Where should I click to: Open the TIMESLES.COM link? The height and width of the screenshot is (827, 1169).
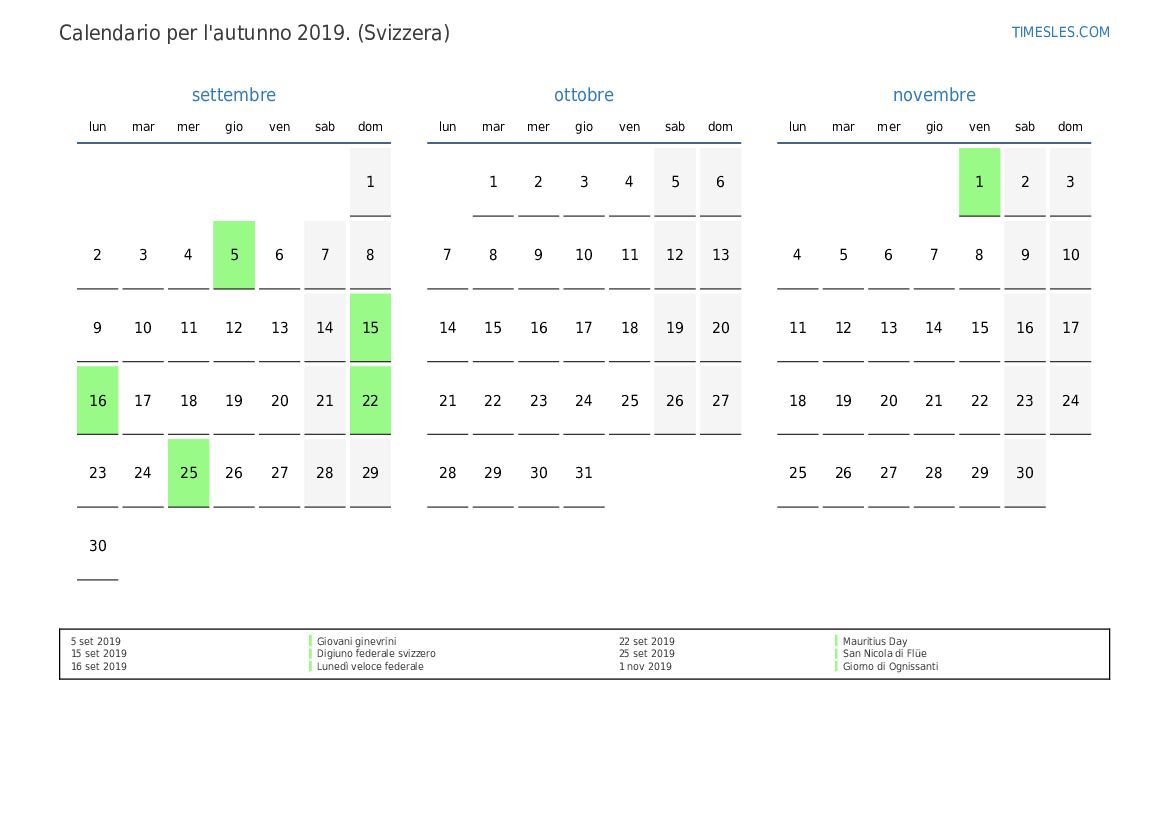(x=1060, y=32)
